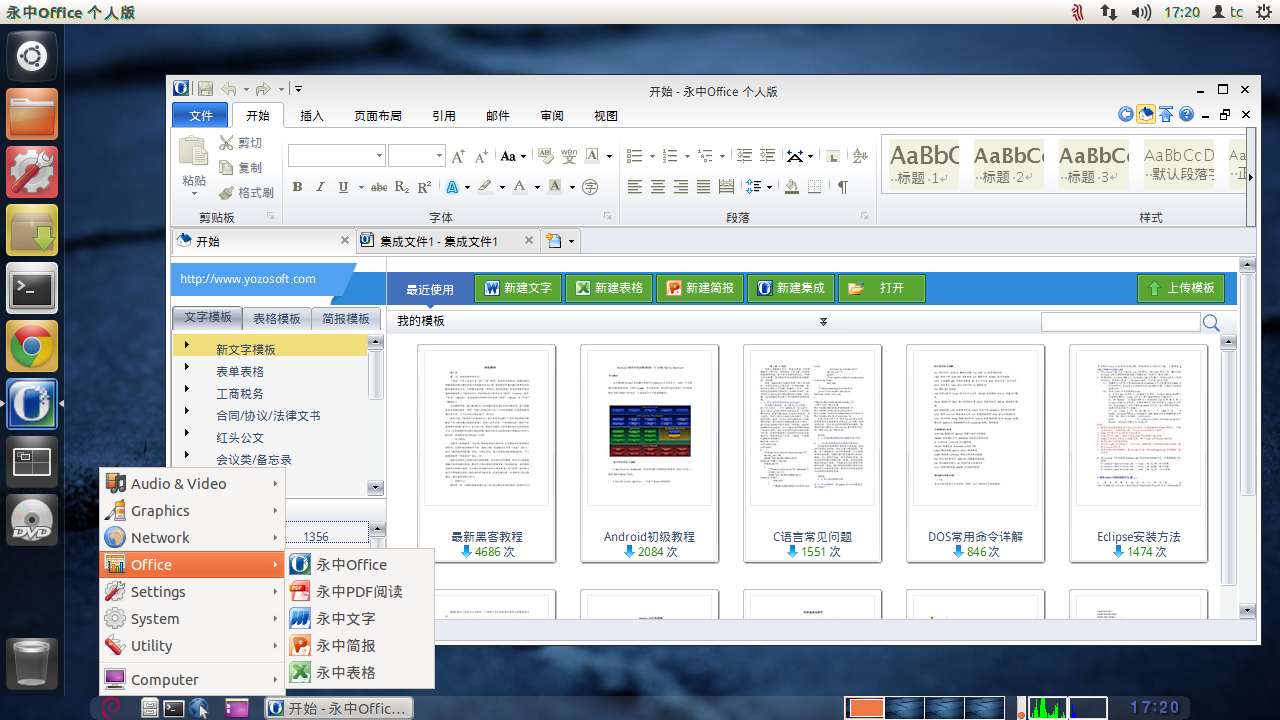
Task: Open the font size dropdown
Action: 439,156
